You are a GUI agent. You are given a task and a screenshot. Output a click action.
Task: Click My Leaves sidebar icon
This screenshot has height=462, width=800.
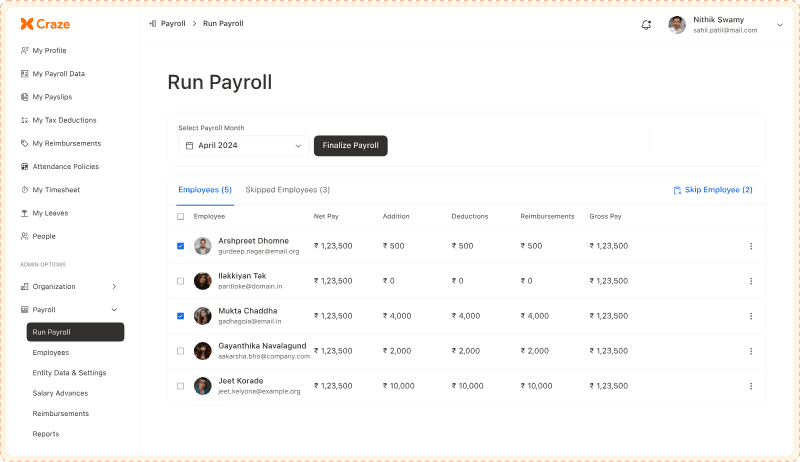(x=24, y=213)
